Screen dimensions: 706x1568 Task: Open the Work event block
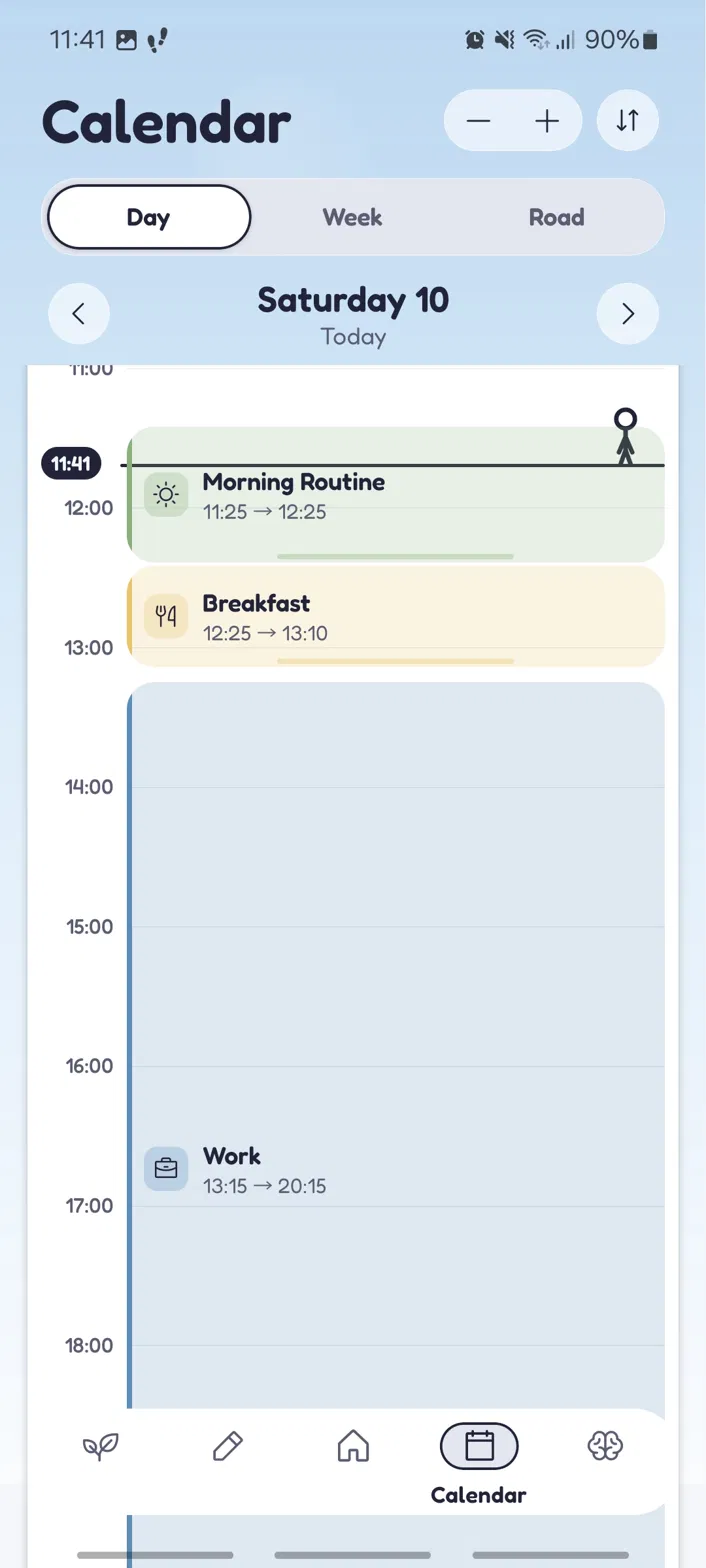pos(396,1100)
